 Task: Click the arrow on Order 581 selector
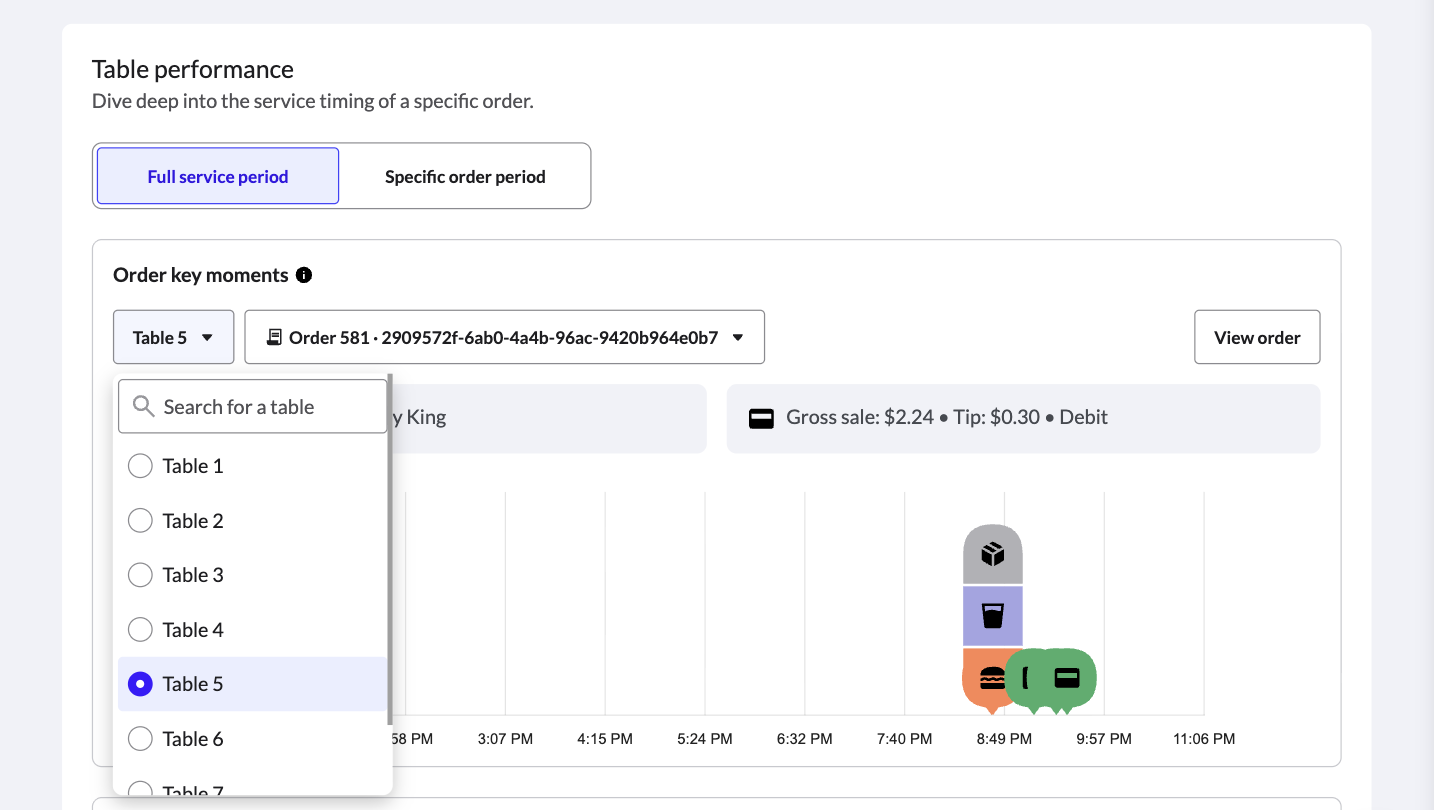pyautogui.click(x=738, y=338)
